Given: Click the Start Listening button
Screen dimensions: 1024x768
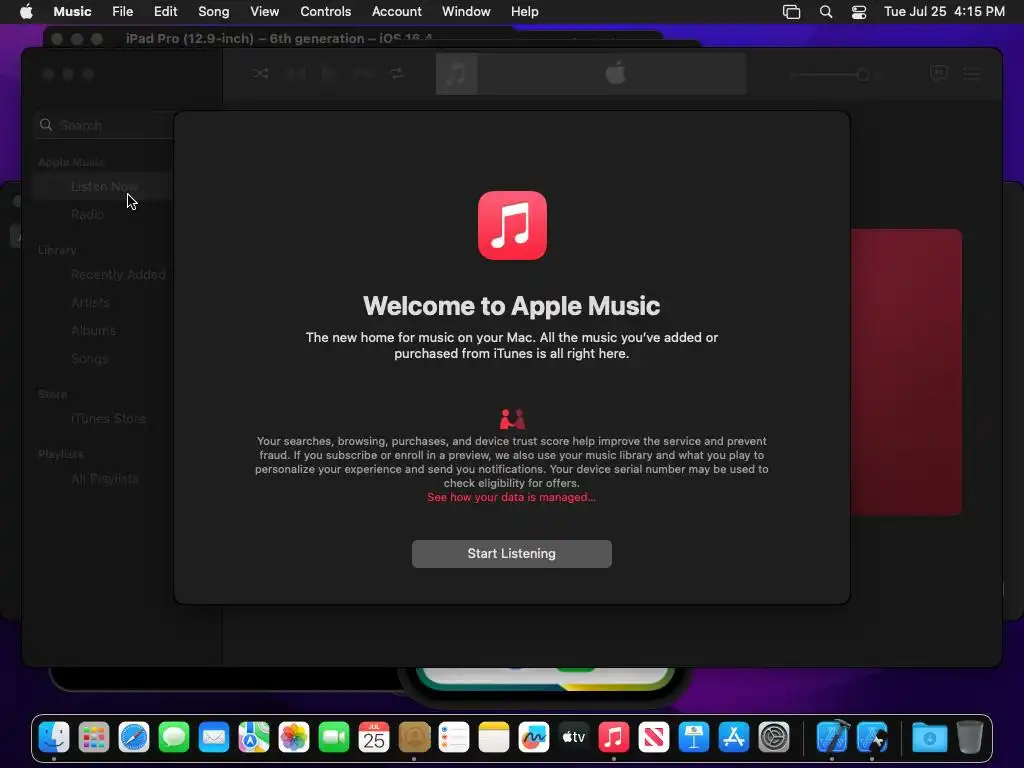Looking at the screenshot, I should click(511, 554).
